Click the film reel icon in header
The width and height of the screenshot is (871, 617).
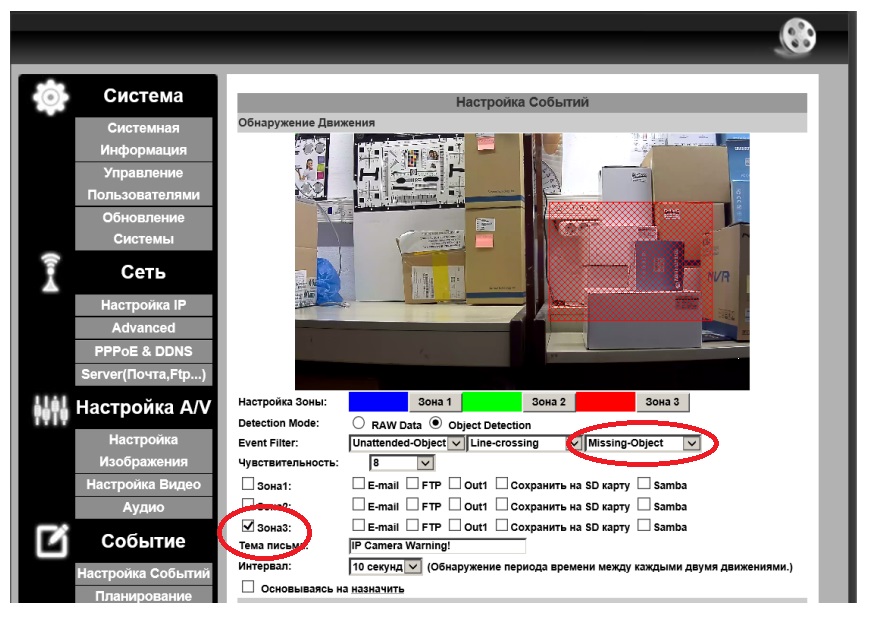tap(798, 38)
